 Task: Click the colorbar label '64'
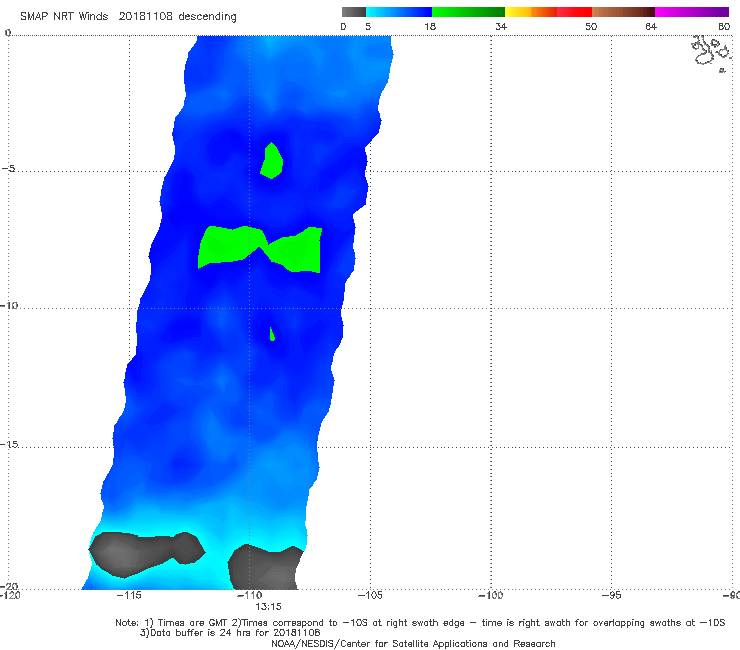(651, 26)
